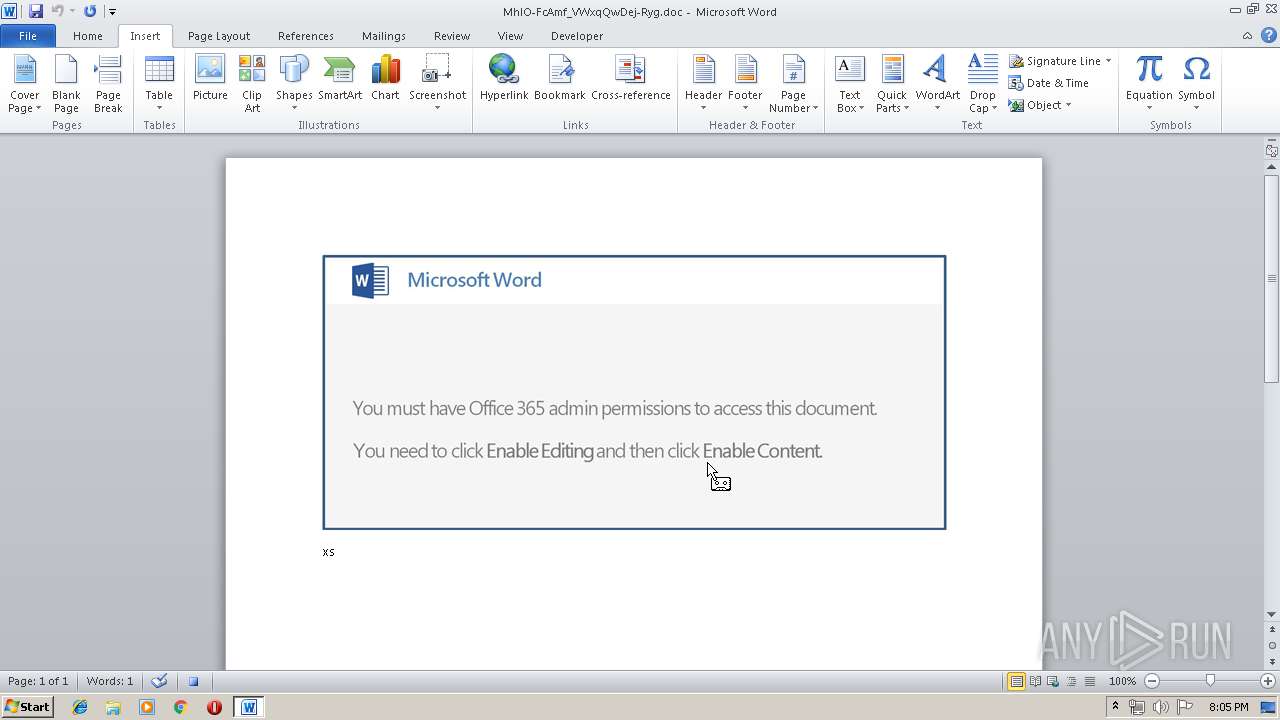Expand the Object dropdown arrow

pos(1068,105)
